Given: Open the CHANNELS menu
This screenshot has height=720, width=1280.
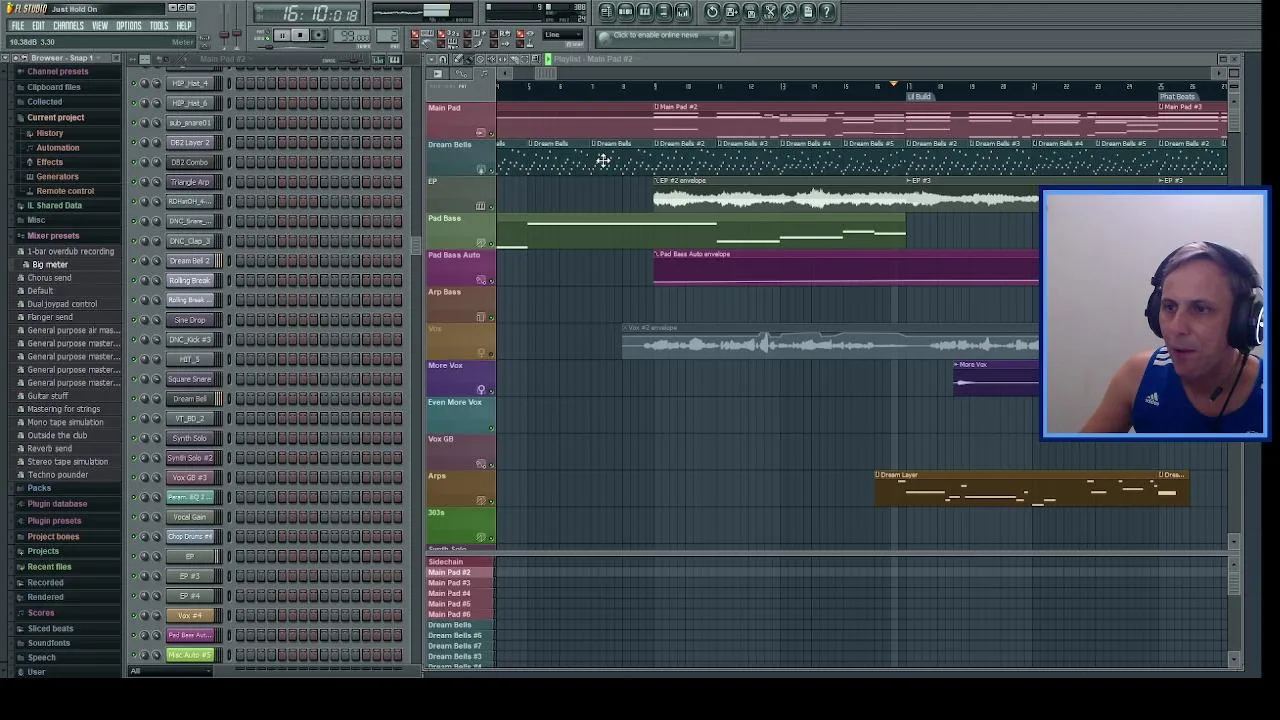Looking at the screenshot, I should pyautogui.click(x=68, y=26).
